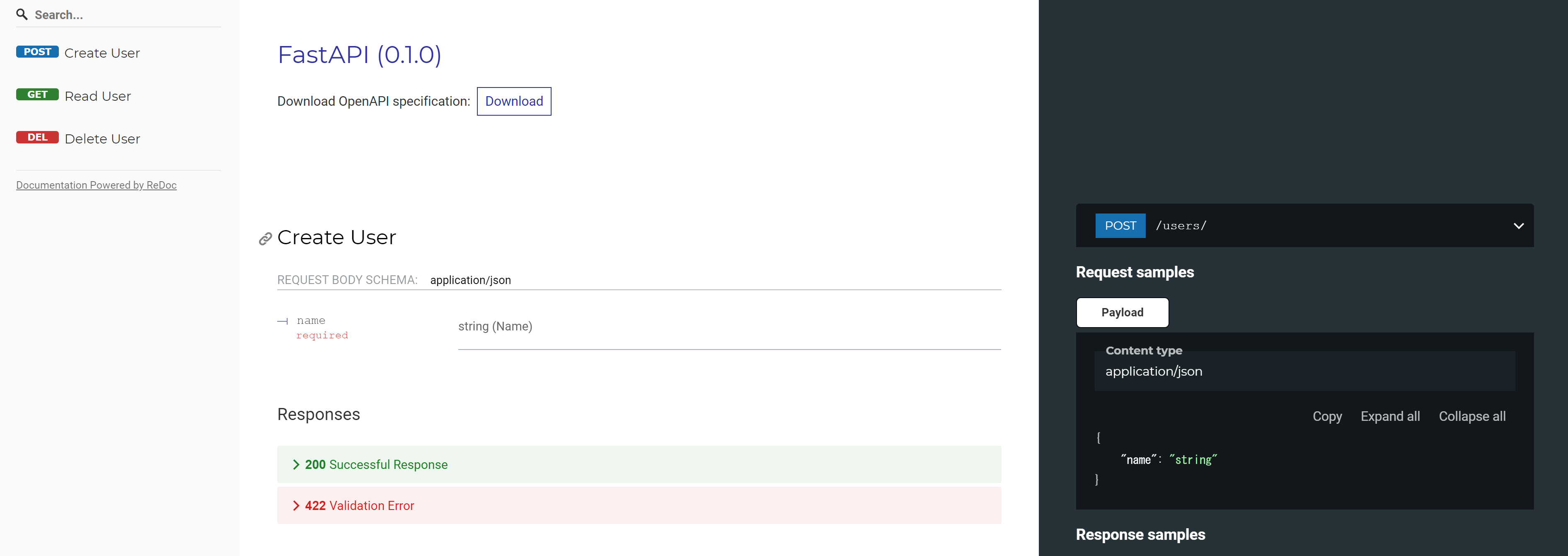
Task: Open Delete User in sidebar menu
Action: (x=102, y=139)
